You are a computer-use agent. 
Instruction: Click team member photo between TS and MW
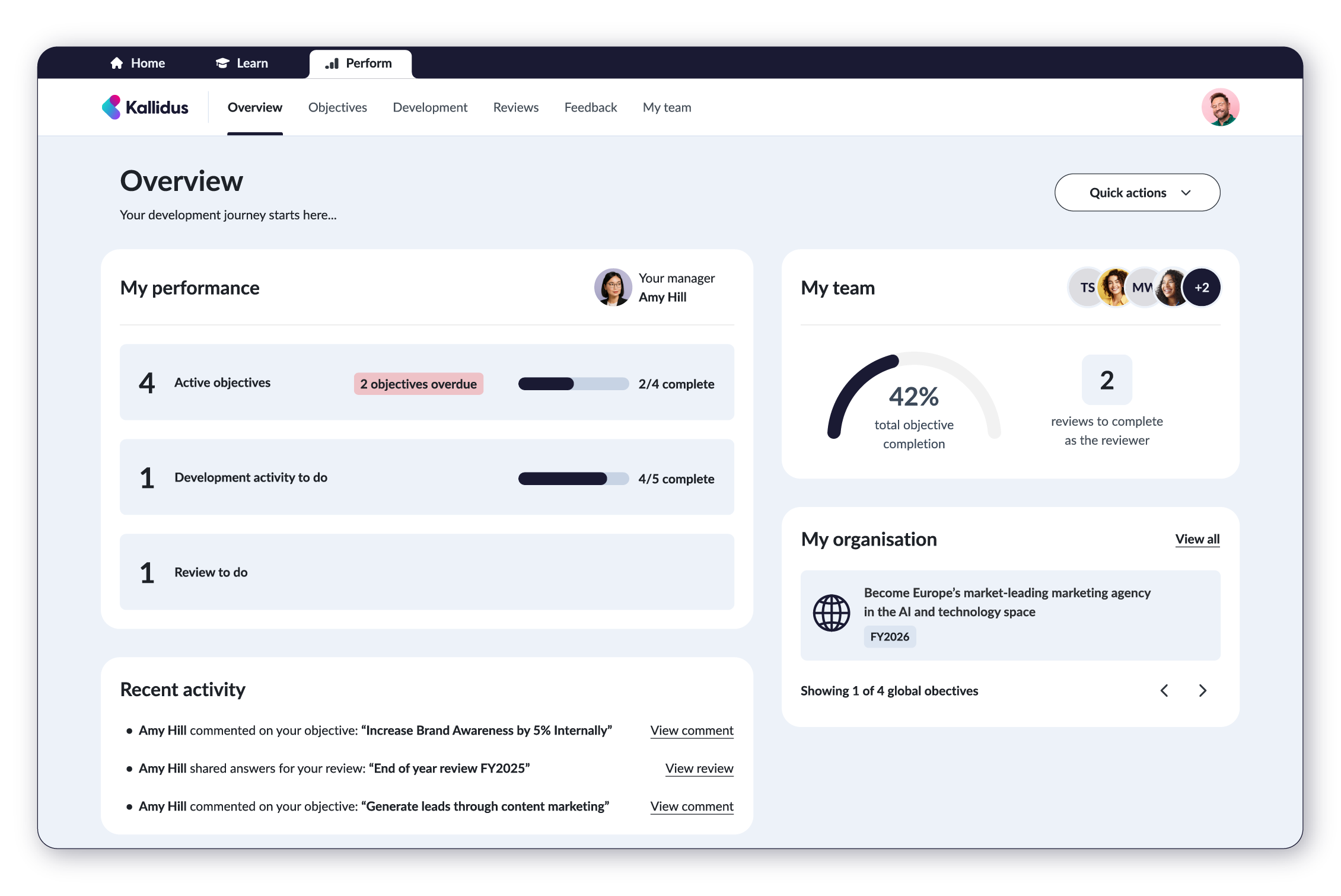pyautogui.click(x=1114, y=288)
